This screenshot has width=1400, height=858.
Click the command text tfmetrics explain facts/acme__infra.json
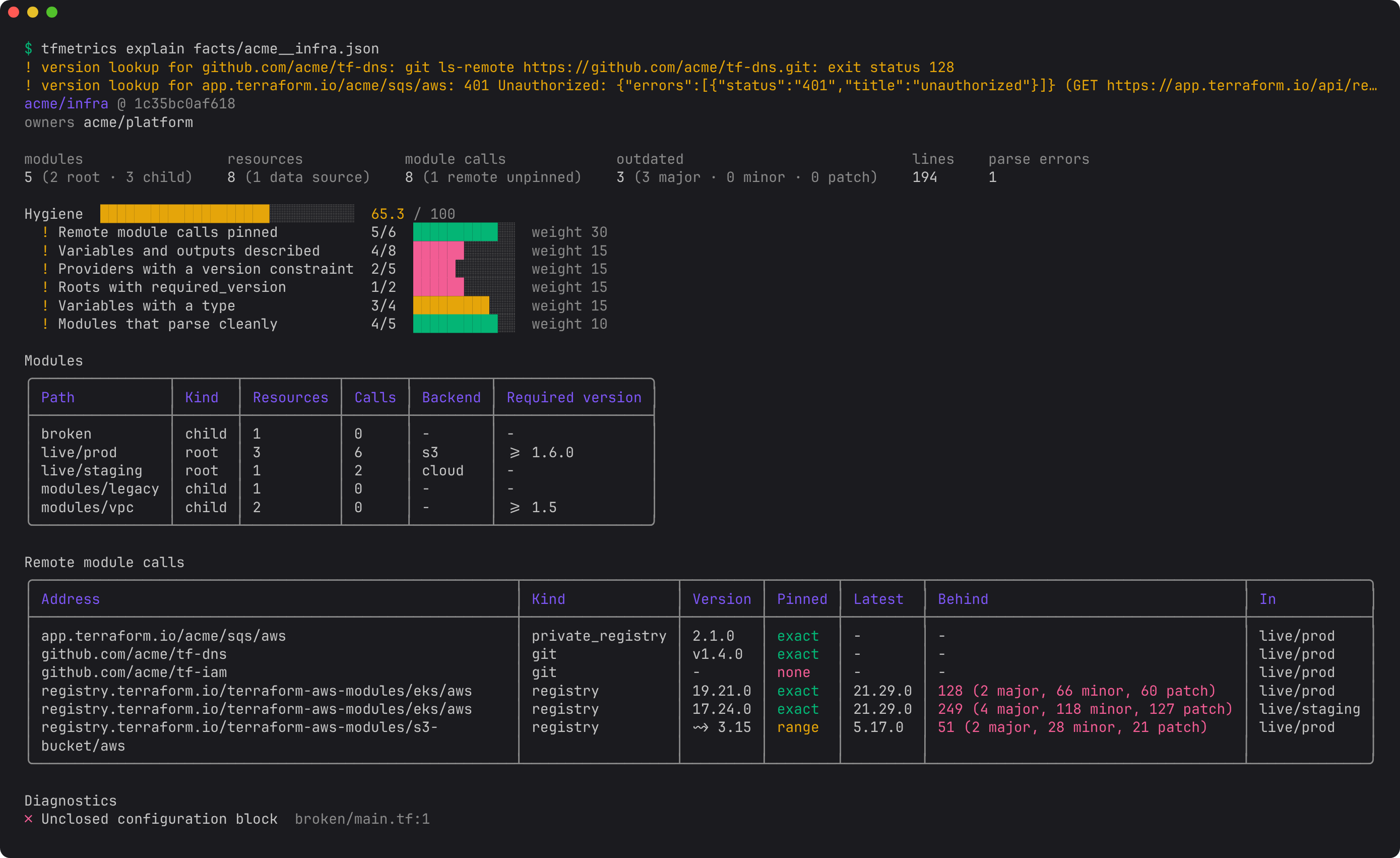(x=210, y=49)
